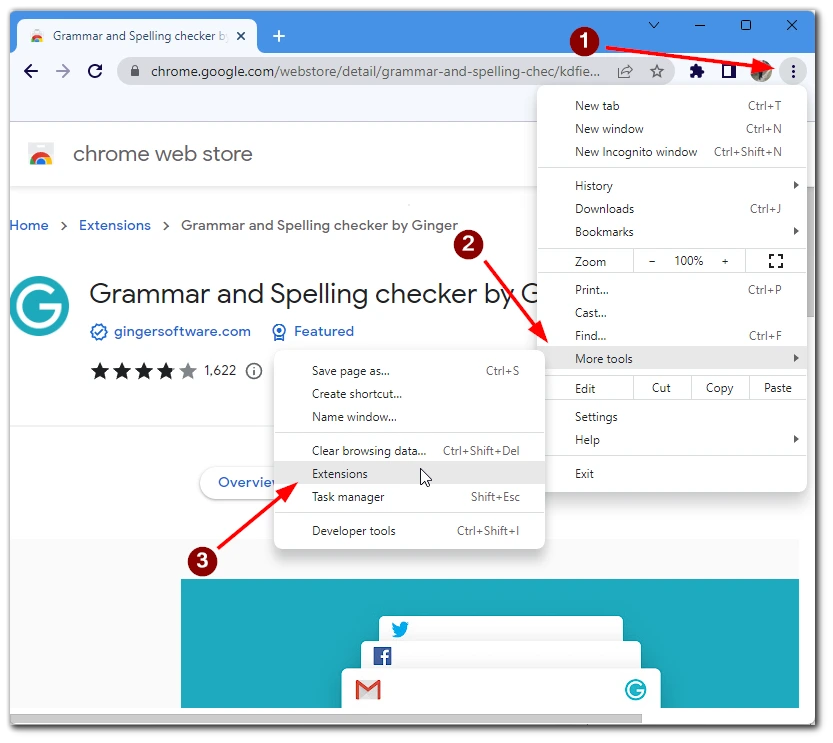The image size is (833, 743).
Task: Click the address bar URL field
Action: click(x=375, y=71)
